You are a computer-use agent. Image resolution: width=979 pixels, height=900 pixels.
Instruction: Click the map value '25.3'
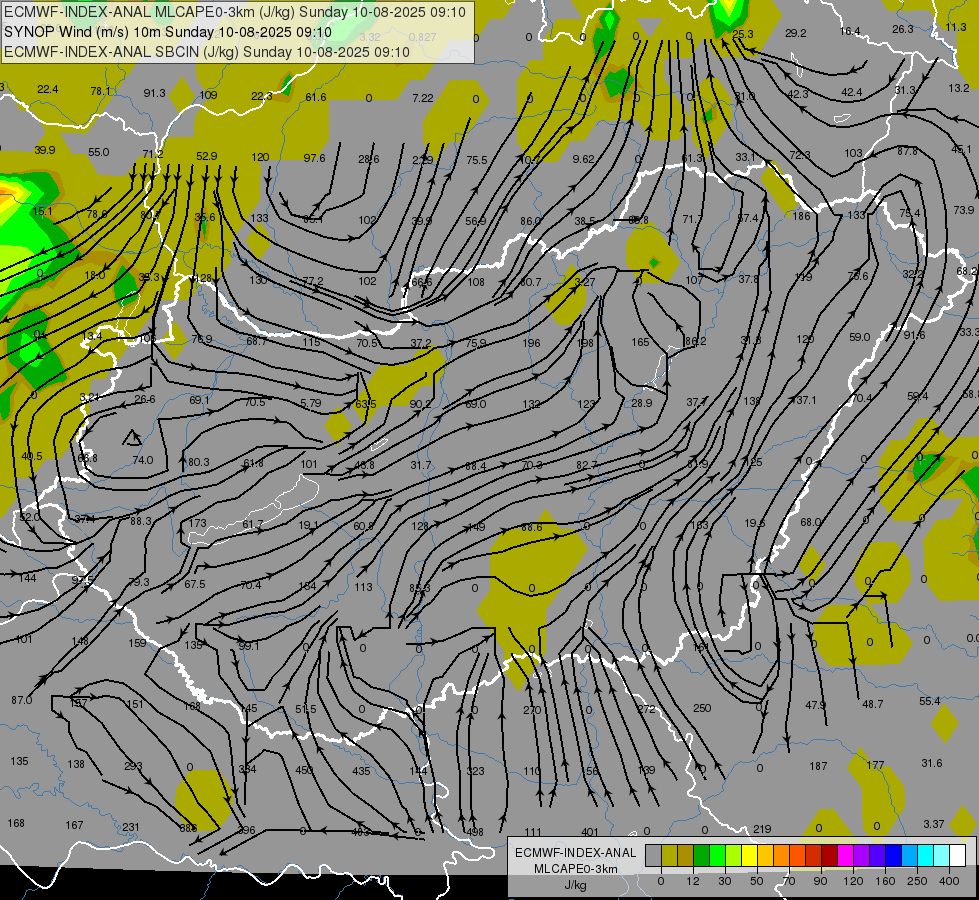[x=743, y=34]
